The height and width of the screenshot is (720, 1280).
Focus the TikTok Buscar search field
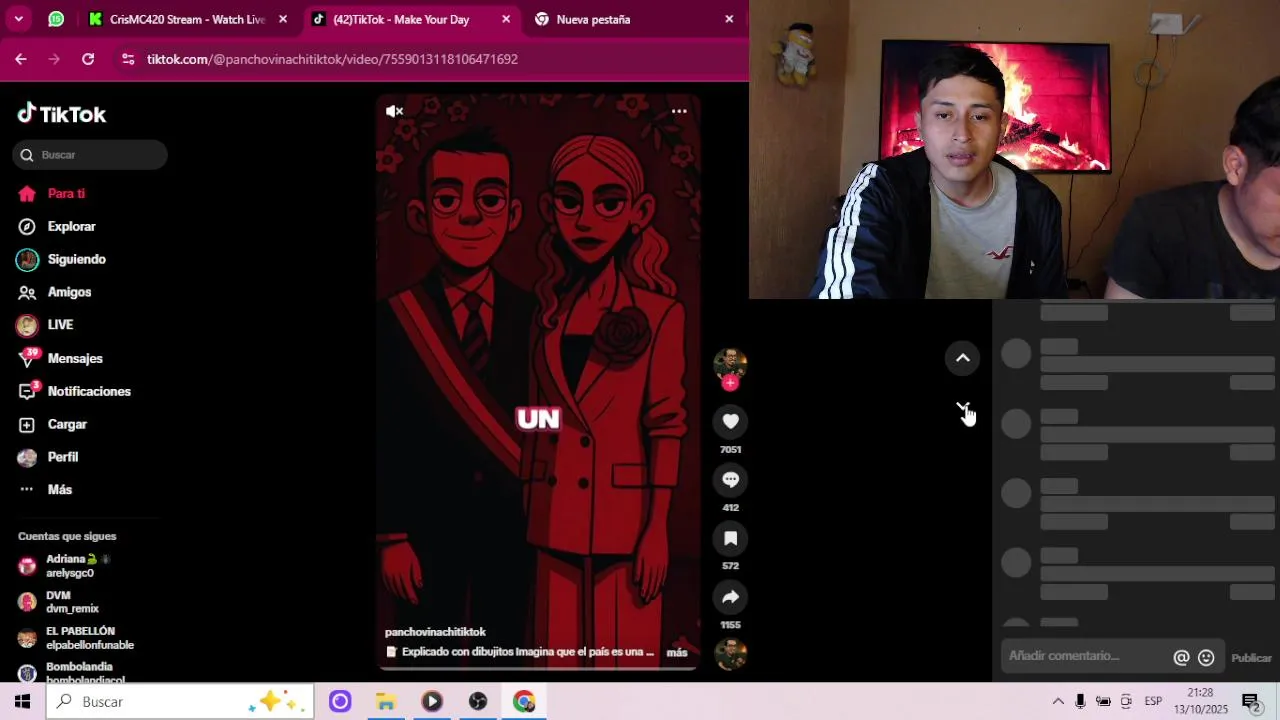pos(90,155)
